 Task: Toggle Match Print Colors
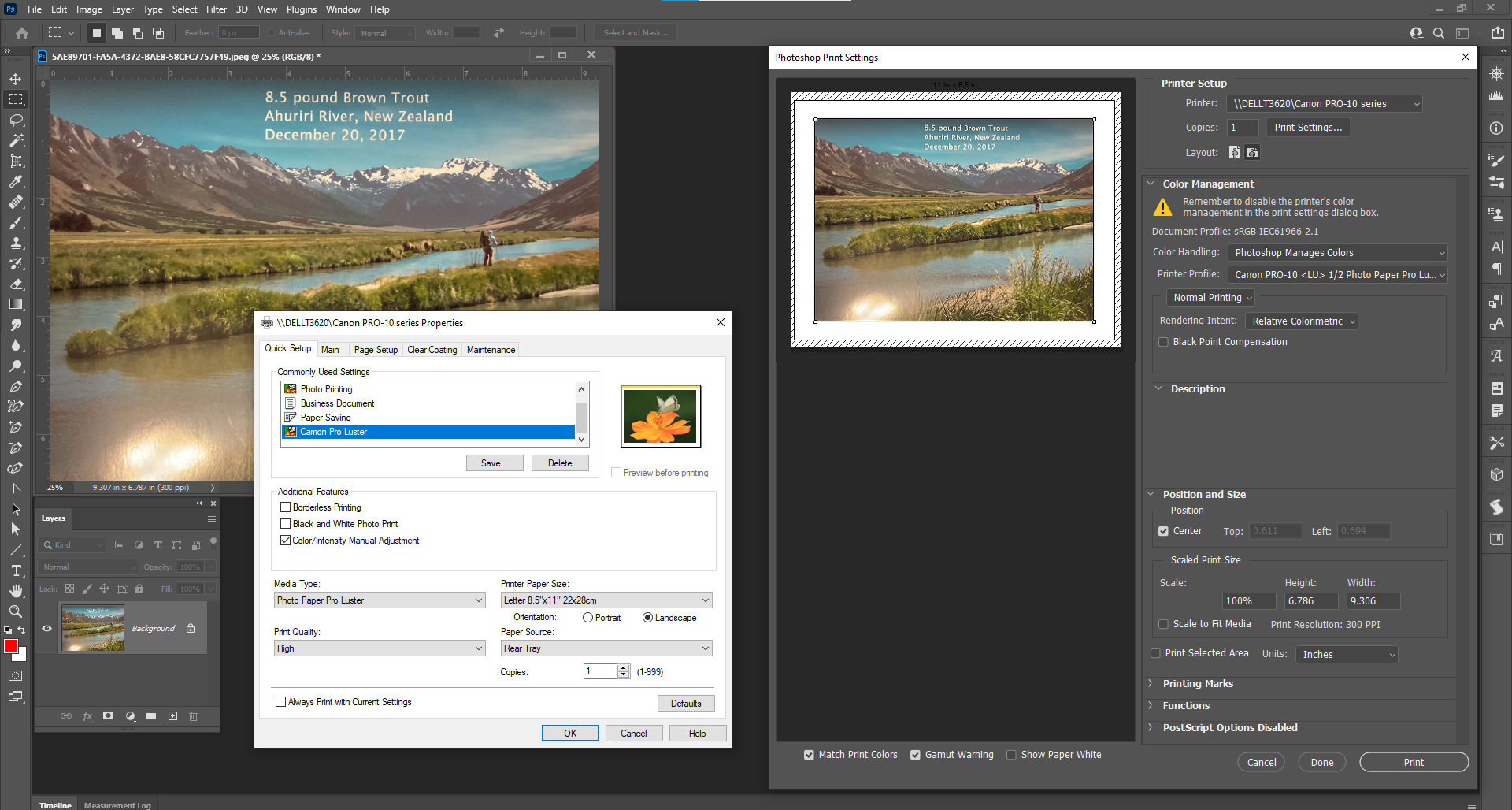[x=810, y=754]
